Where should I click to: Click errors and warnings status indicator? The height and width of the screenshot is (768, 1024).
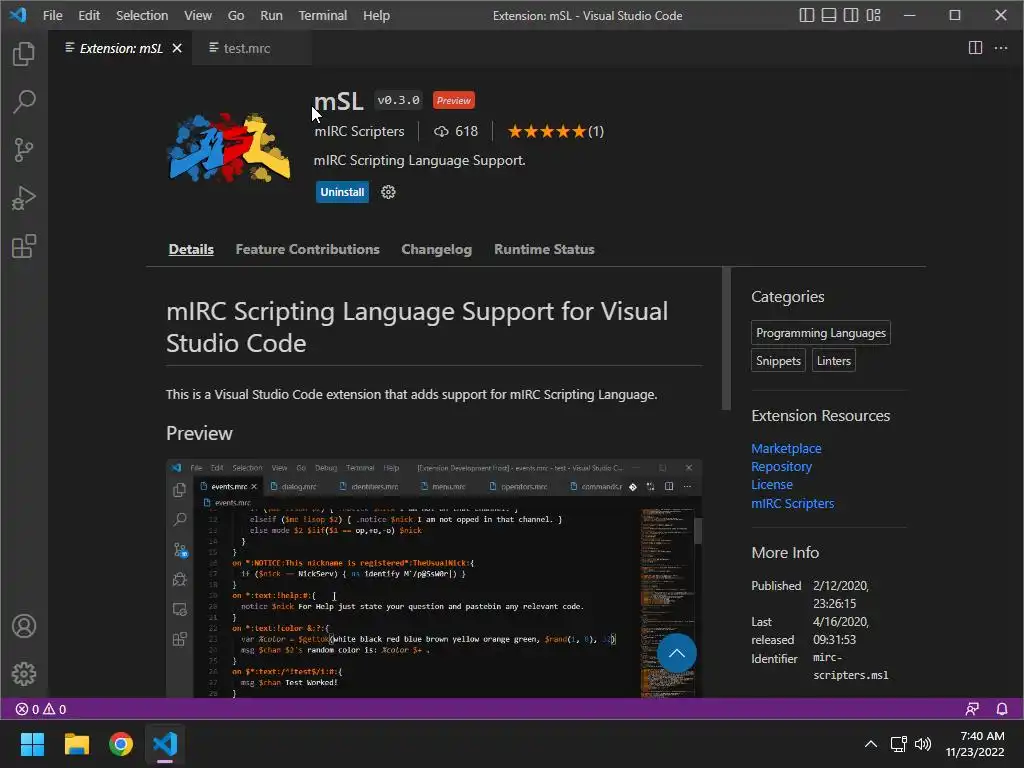pos(40,709)
